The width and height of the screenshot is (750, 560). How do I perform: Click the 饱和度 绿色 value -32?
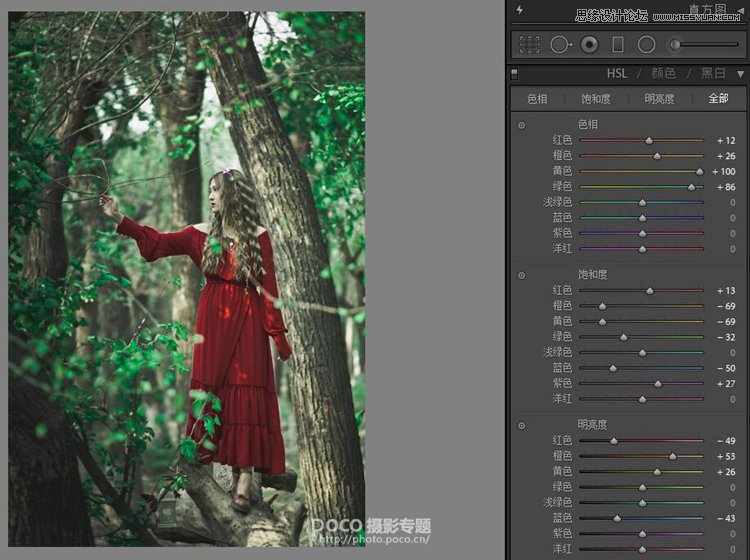726,337
